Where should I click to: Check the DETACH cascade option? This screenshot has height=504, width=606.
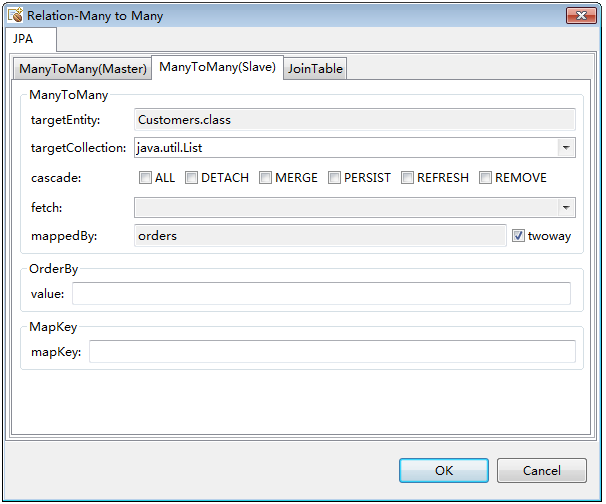pos(192,178)
